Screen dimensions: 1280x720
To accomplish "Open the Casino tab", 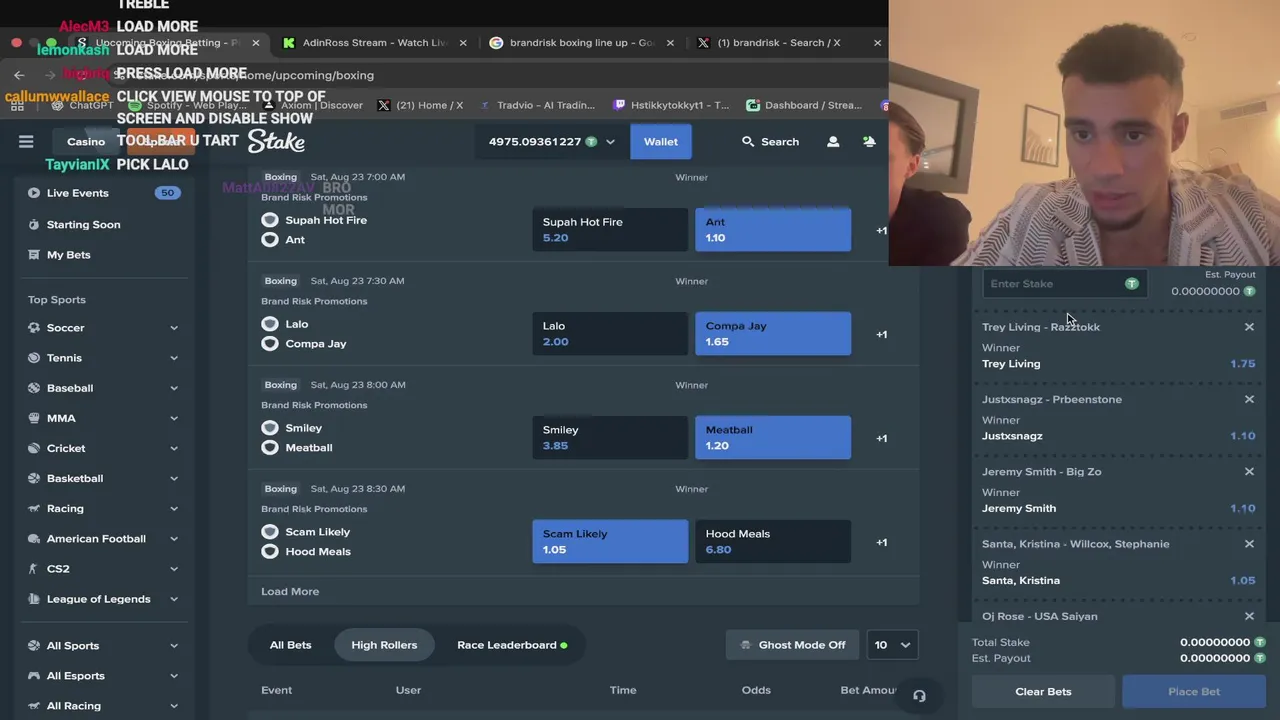I will (x=86, y=142).
